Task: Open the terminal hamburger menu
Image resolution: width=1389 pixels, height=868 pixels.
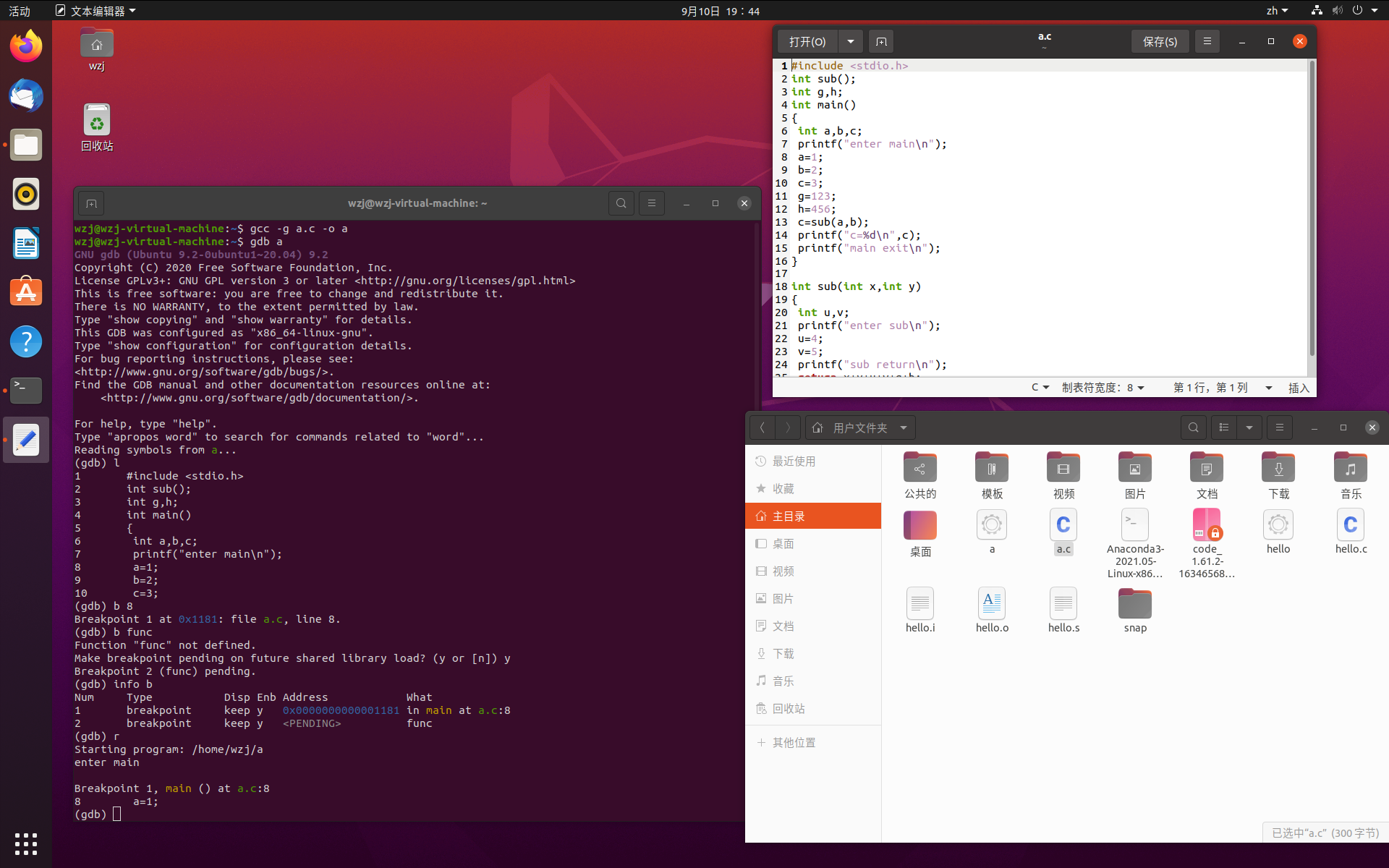Action: click(x=651, y=203)
